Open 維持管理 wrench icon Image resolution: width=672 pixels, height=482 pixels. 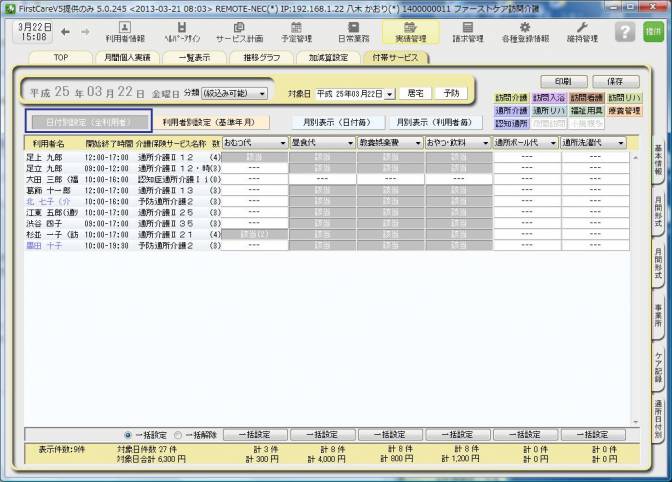tap(581, 32)
